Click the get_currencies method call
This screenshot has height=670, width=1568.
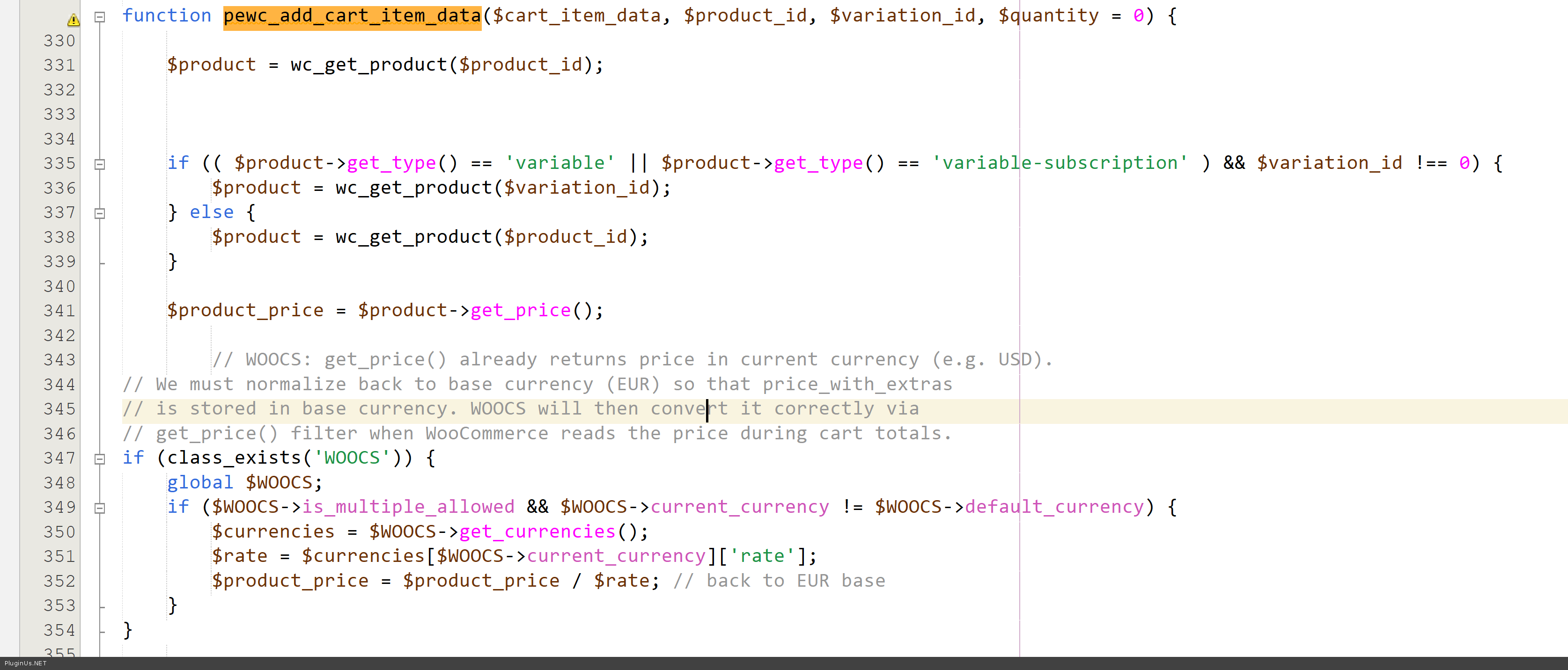coord(537,531)
